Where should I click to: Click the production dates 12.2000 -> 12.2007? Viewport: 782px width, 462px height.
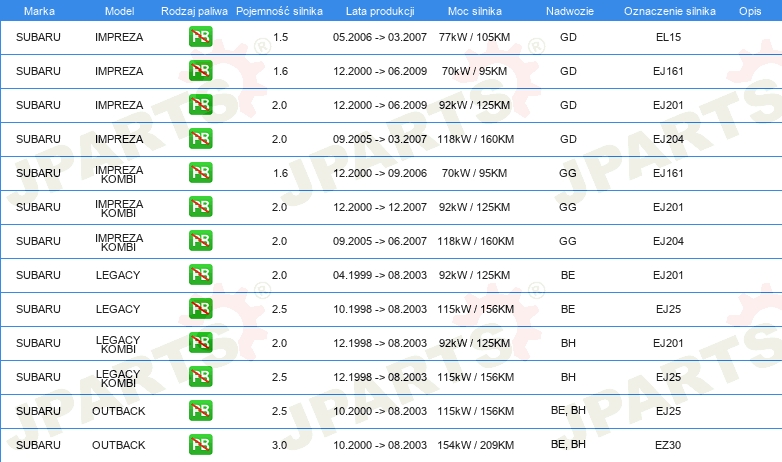point(380,207)
